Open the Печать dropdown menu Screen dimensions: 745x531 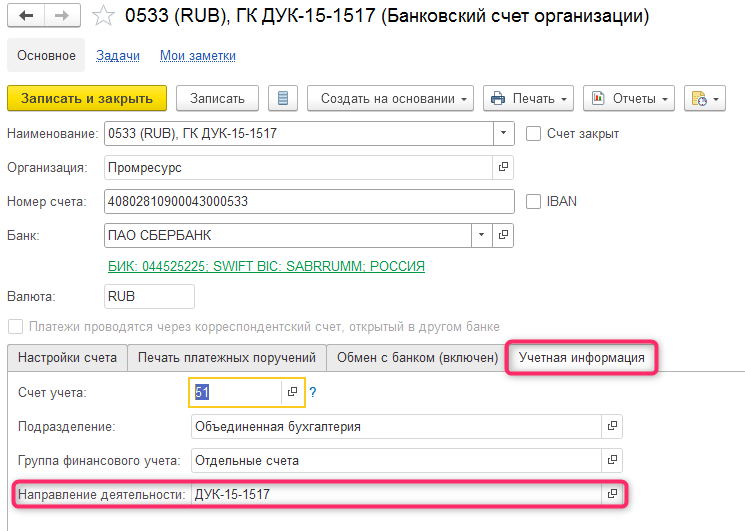(528, 98)
